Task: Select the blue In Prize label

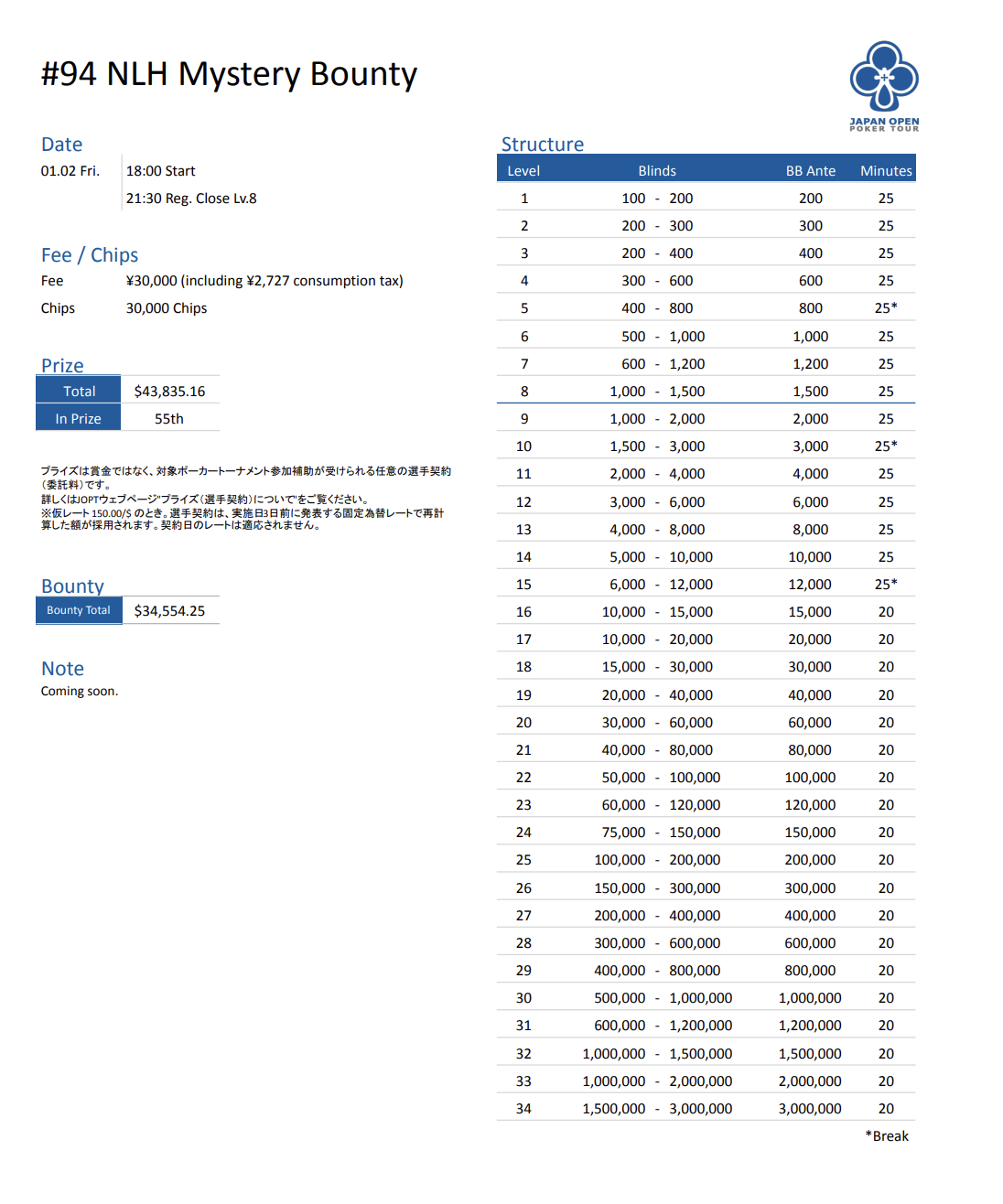Action: (x=79, y=418)
